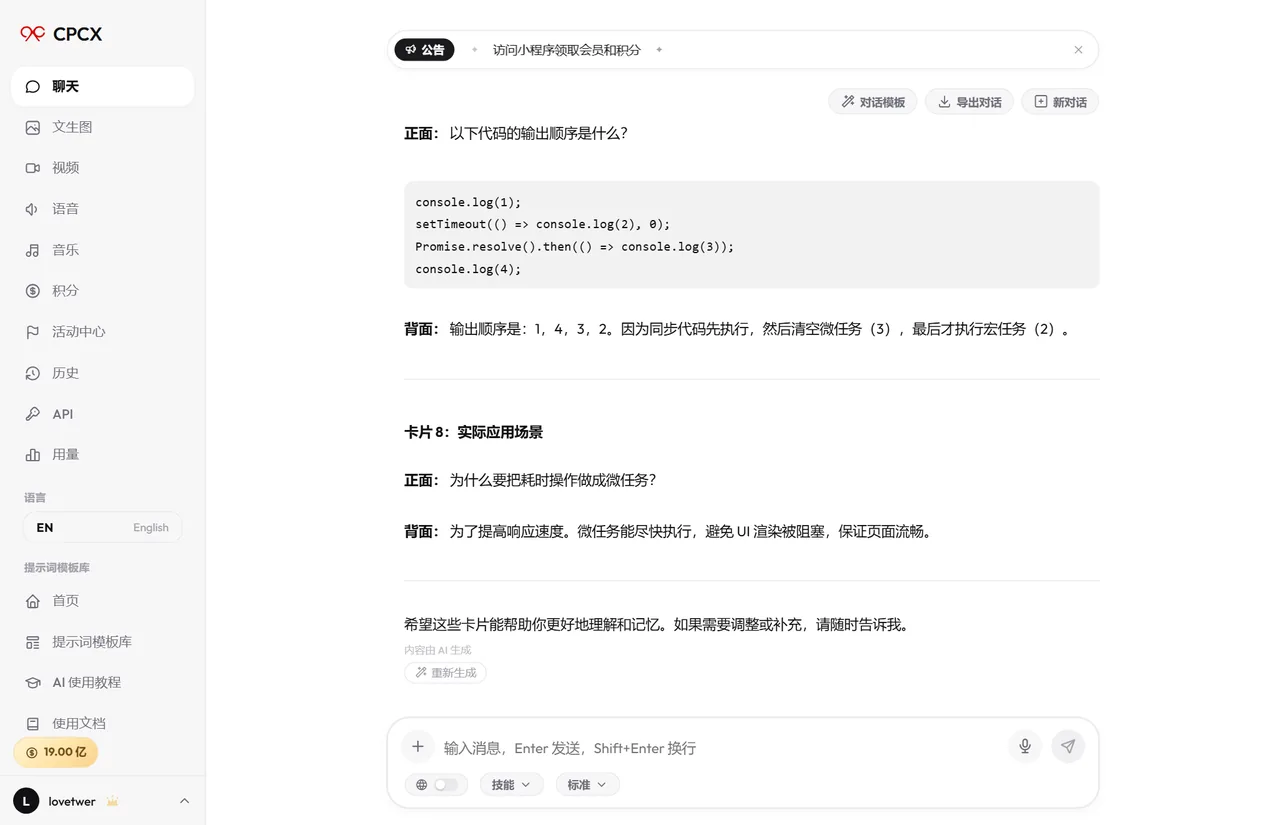The height and width of the screenshot is (825, 1280).
Task: Open the 标准 mode dropdown
Action: point(587,785)
